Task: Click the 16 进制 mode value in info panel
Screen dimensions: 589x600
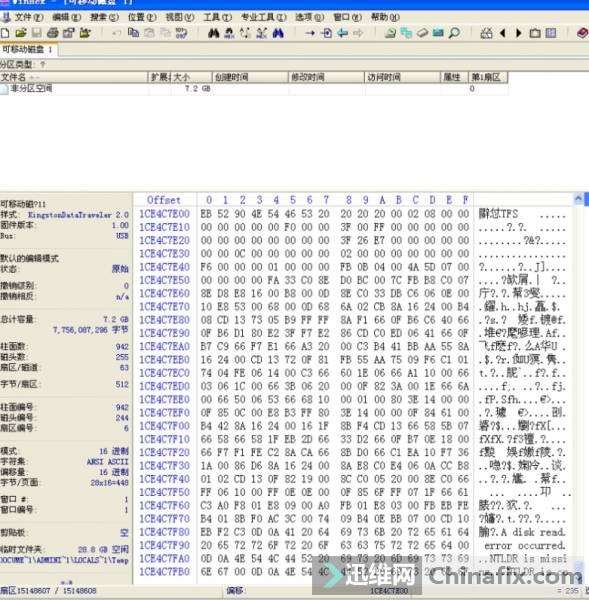Action: pos(114,451)
